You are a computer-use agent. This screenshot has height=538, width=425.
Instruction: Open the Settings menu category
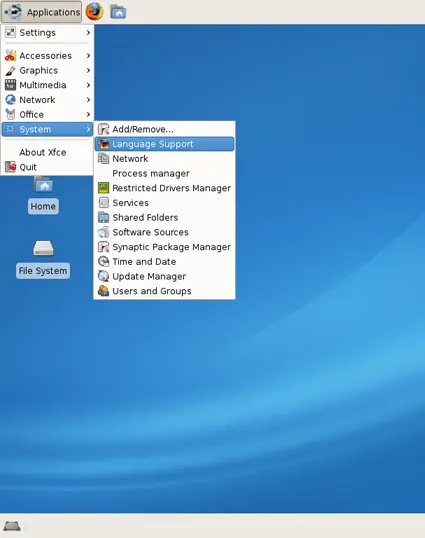pos(47,33)
